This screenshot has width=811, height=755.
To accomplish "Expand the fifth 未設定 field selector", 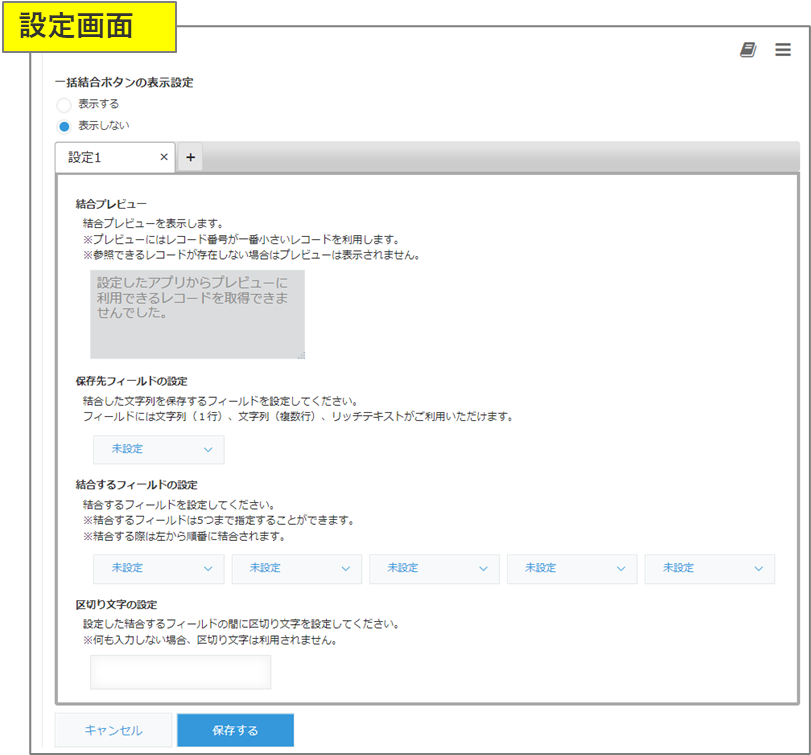I will [x=710, y=569].
